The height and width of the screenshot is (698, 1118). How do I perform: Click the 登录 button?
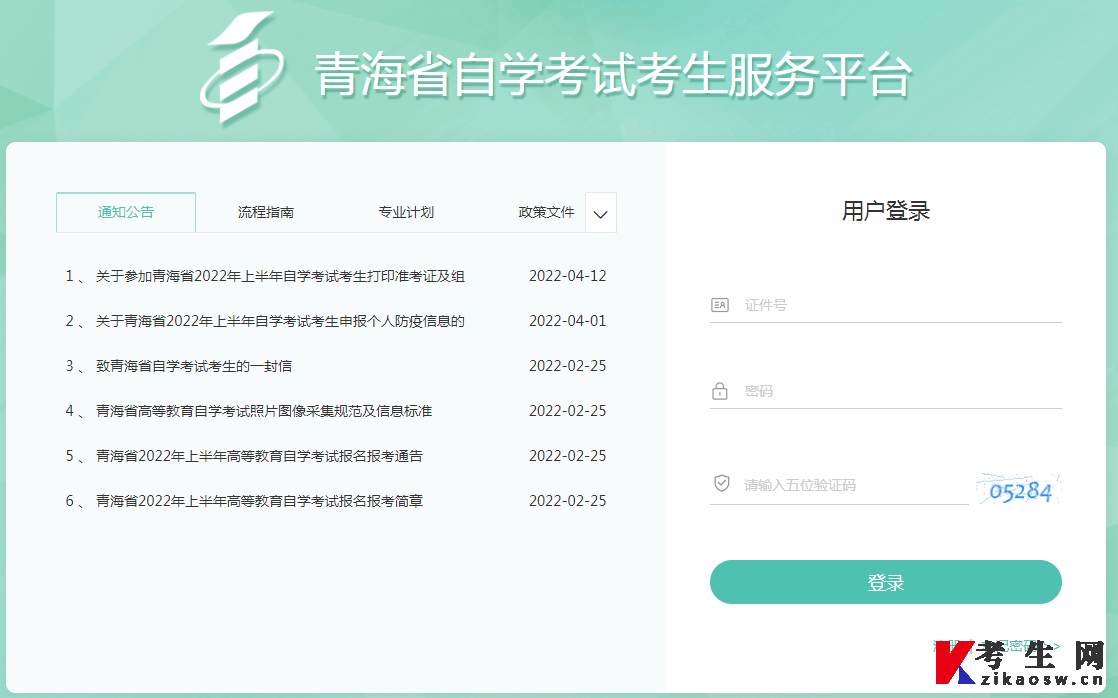point(884,581)
